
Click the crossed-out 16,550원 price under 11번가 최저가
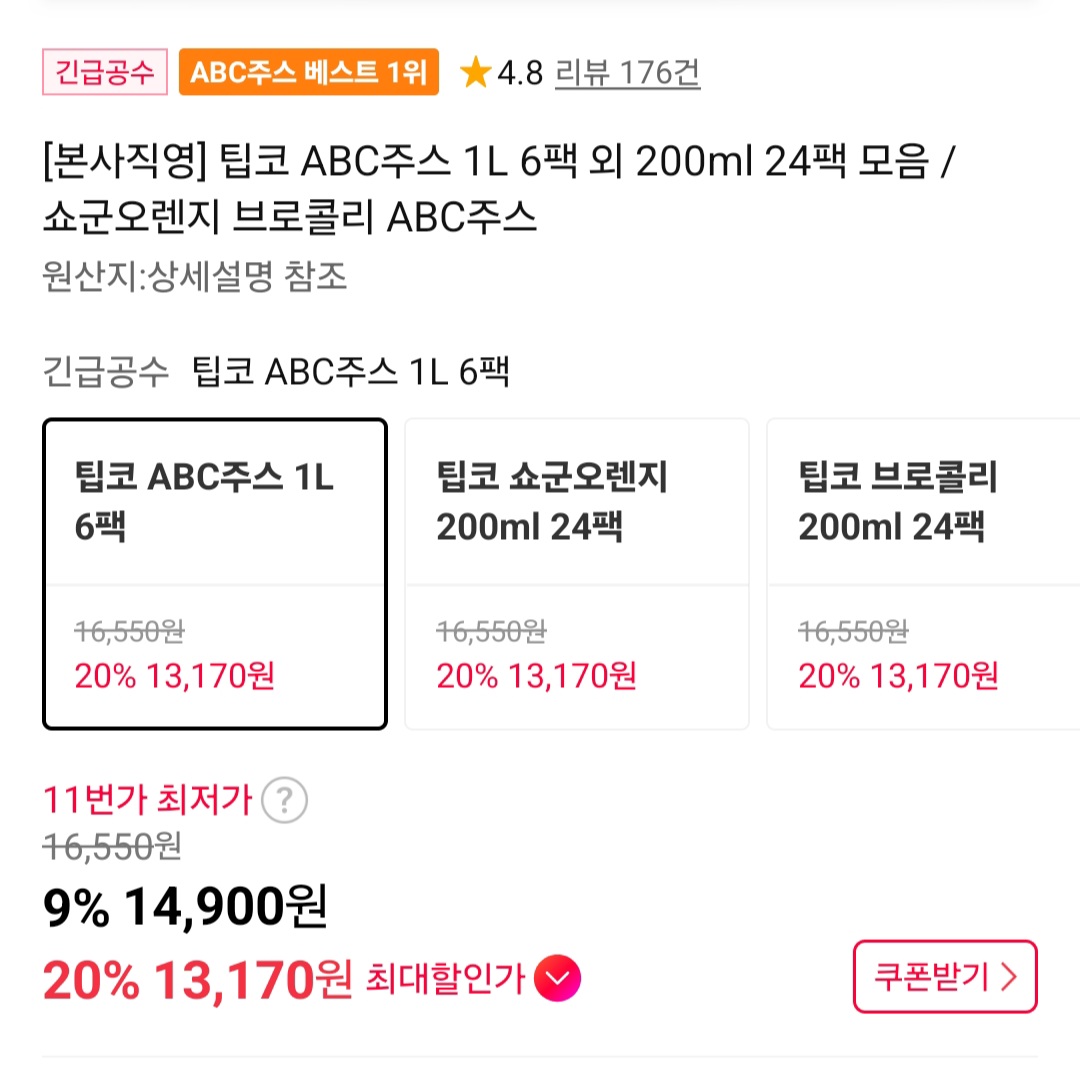pyautogui.click(x=112, y=846)
